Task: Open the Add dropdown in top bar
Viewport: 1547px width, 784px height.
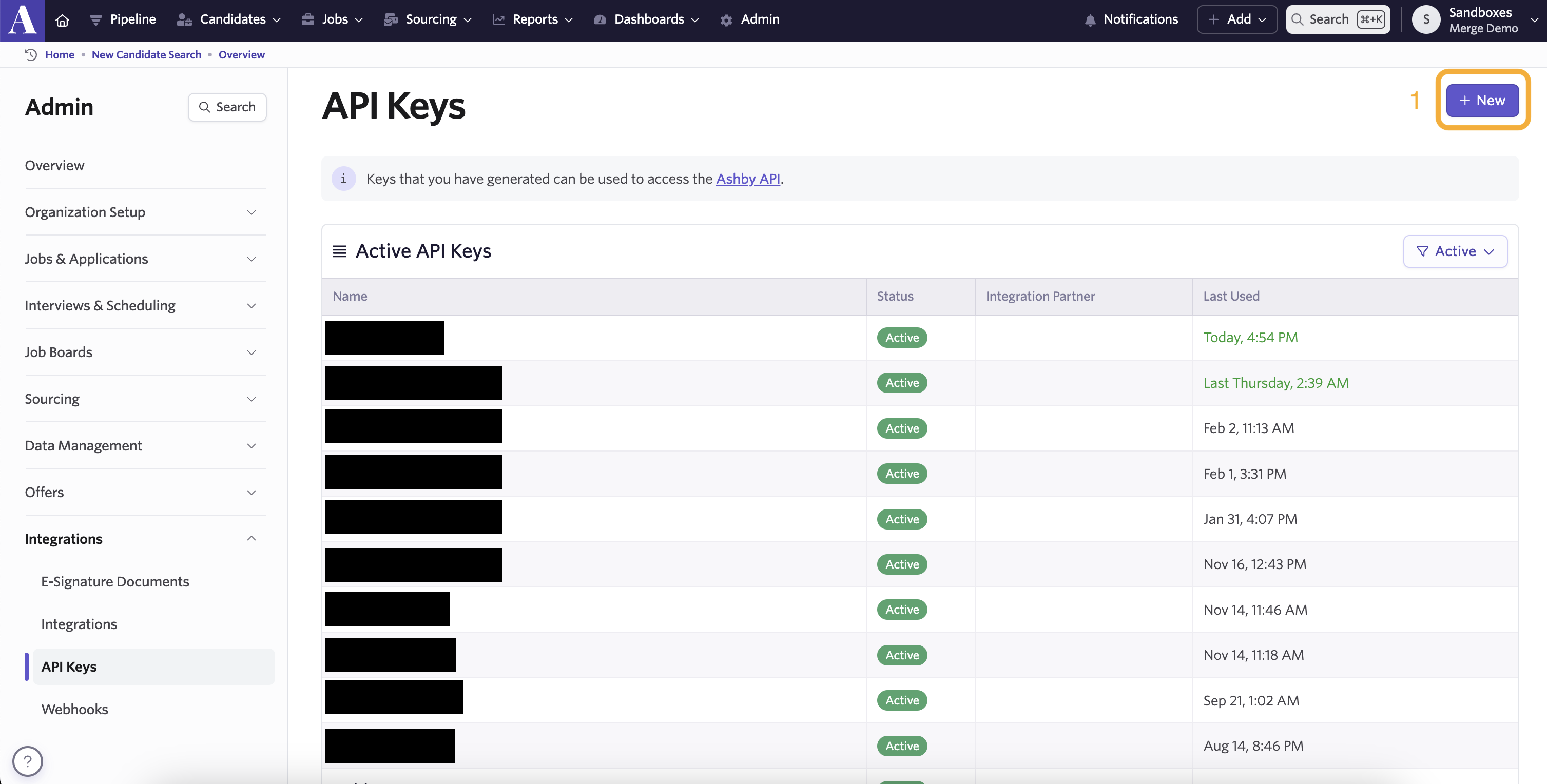Action: [1236, 20]
